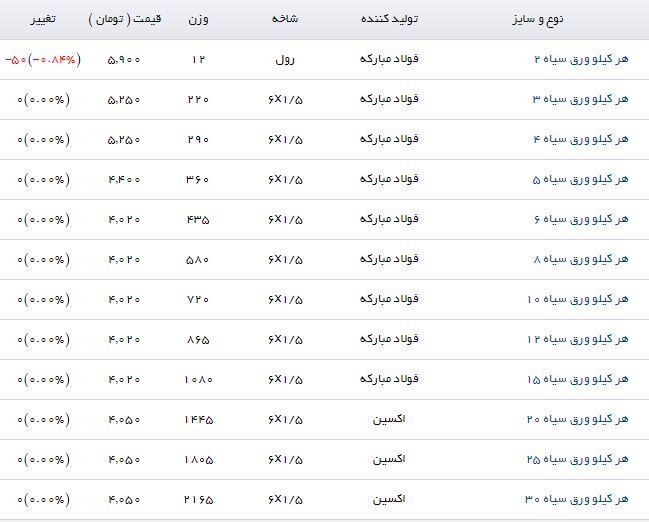Select اکسین producer in ورق سیاه ۲۵ row
Screen dimensions: 649x522
coord(389,459)
